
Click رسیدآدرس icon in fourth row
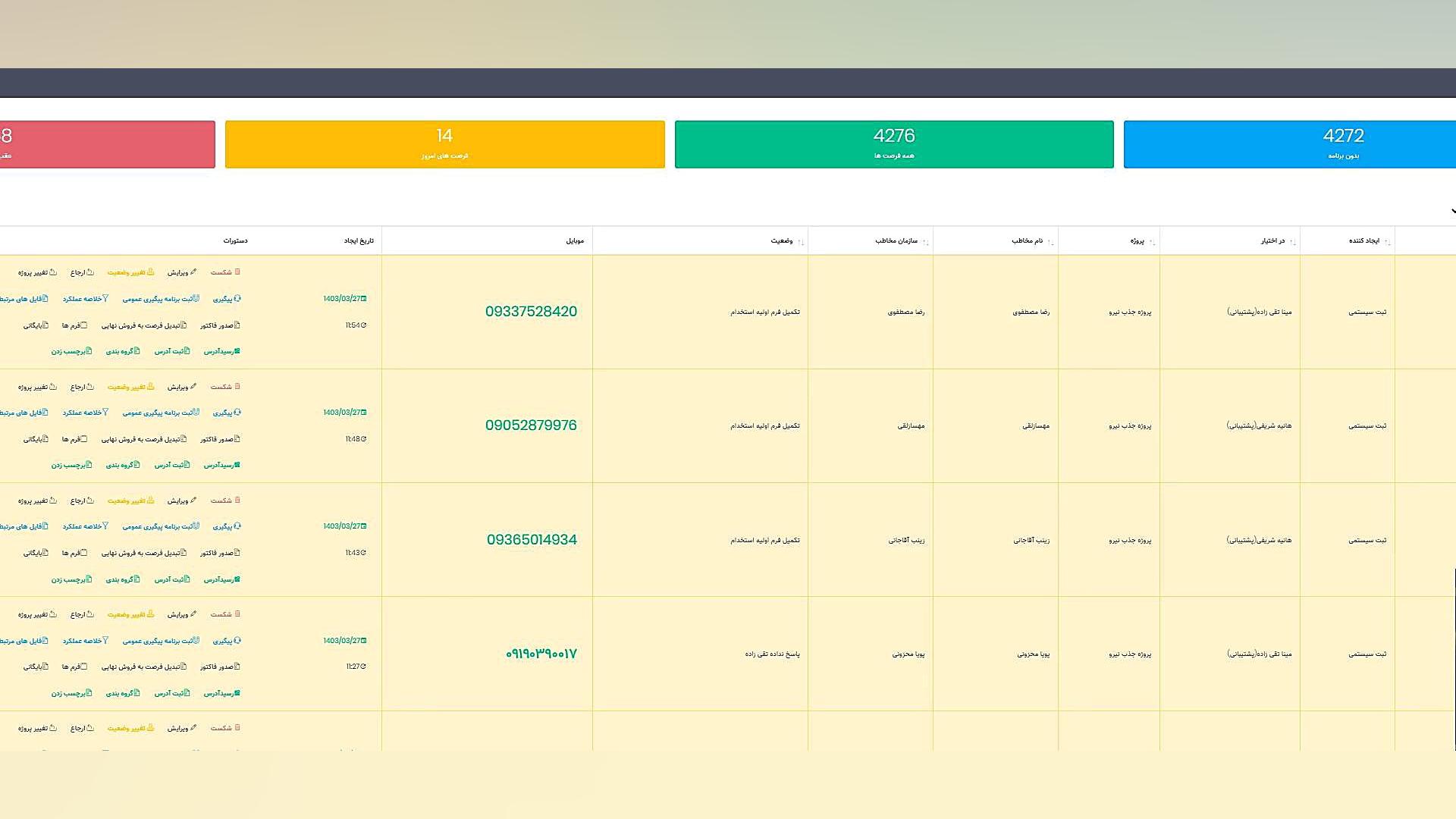[x=237, y=693]
